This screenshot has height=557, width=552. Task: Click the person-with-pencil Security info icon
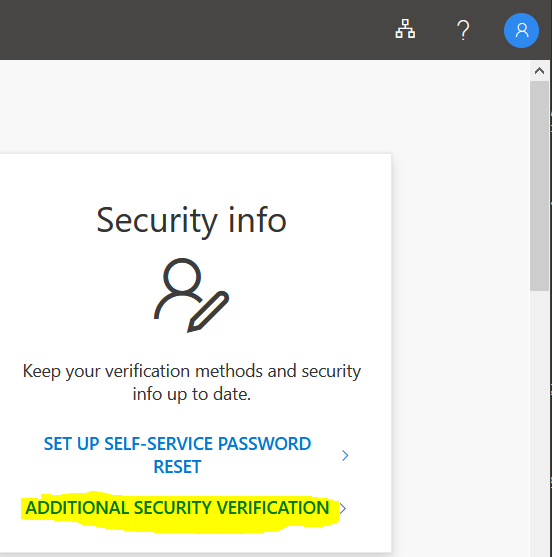(x=191, y=295)
